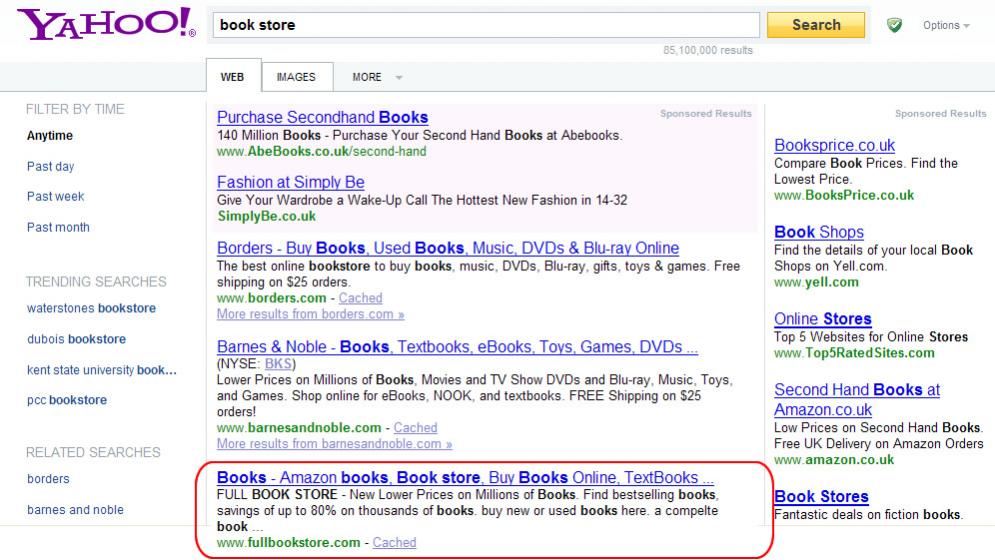Viewport: 995px width, 560px height.
Task: Click www.borders.com URL text
Action: click(x=272, y=298)
